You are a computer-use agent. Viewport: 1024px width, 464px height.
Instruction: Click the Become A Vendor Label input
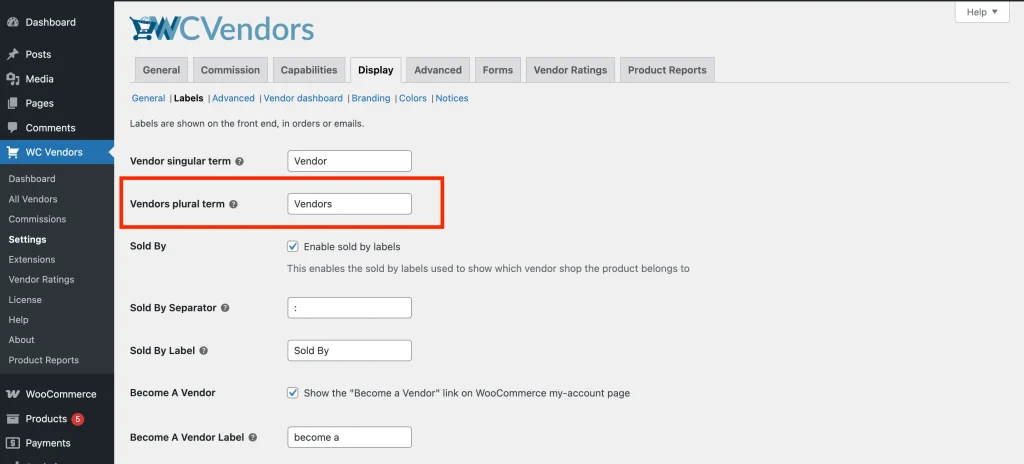349,437
